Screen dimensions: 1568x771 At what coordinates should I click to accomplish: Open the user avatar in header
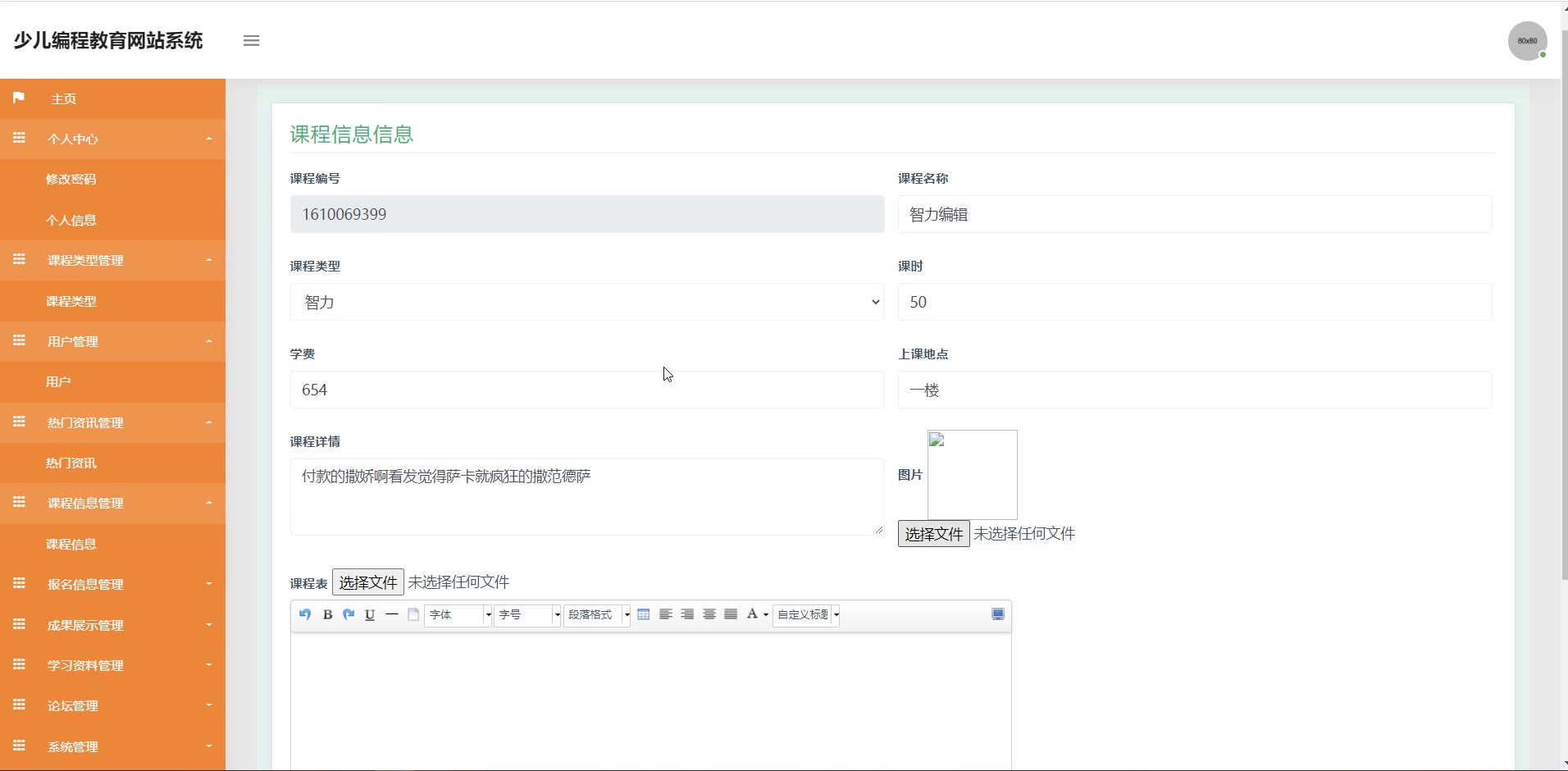[x=1527, y=40]
